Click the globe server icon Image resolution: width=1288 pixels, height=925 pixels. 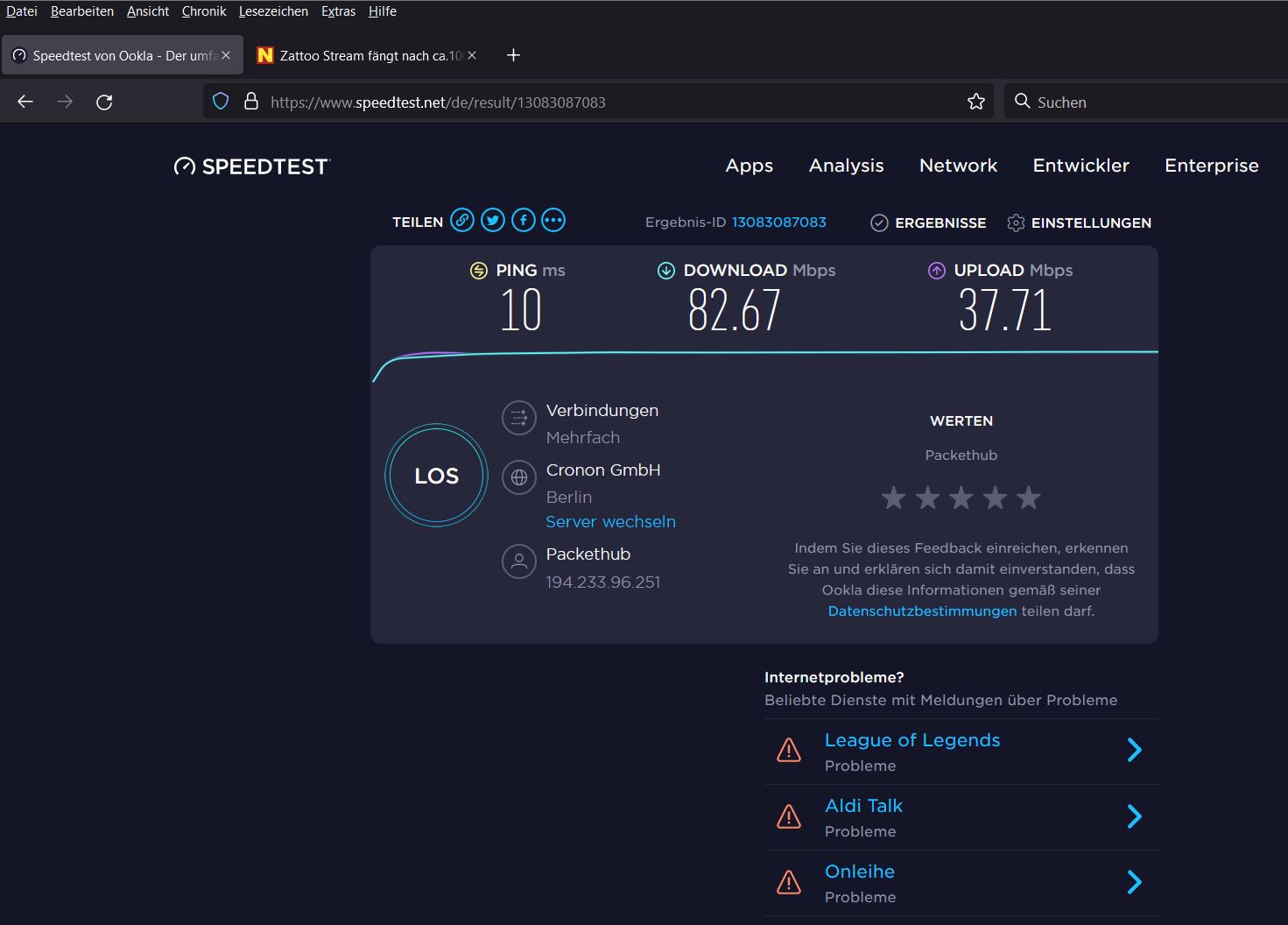coord(519,477)
